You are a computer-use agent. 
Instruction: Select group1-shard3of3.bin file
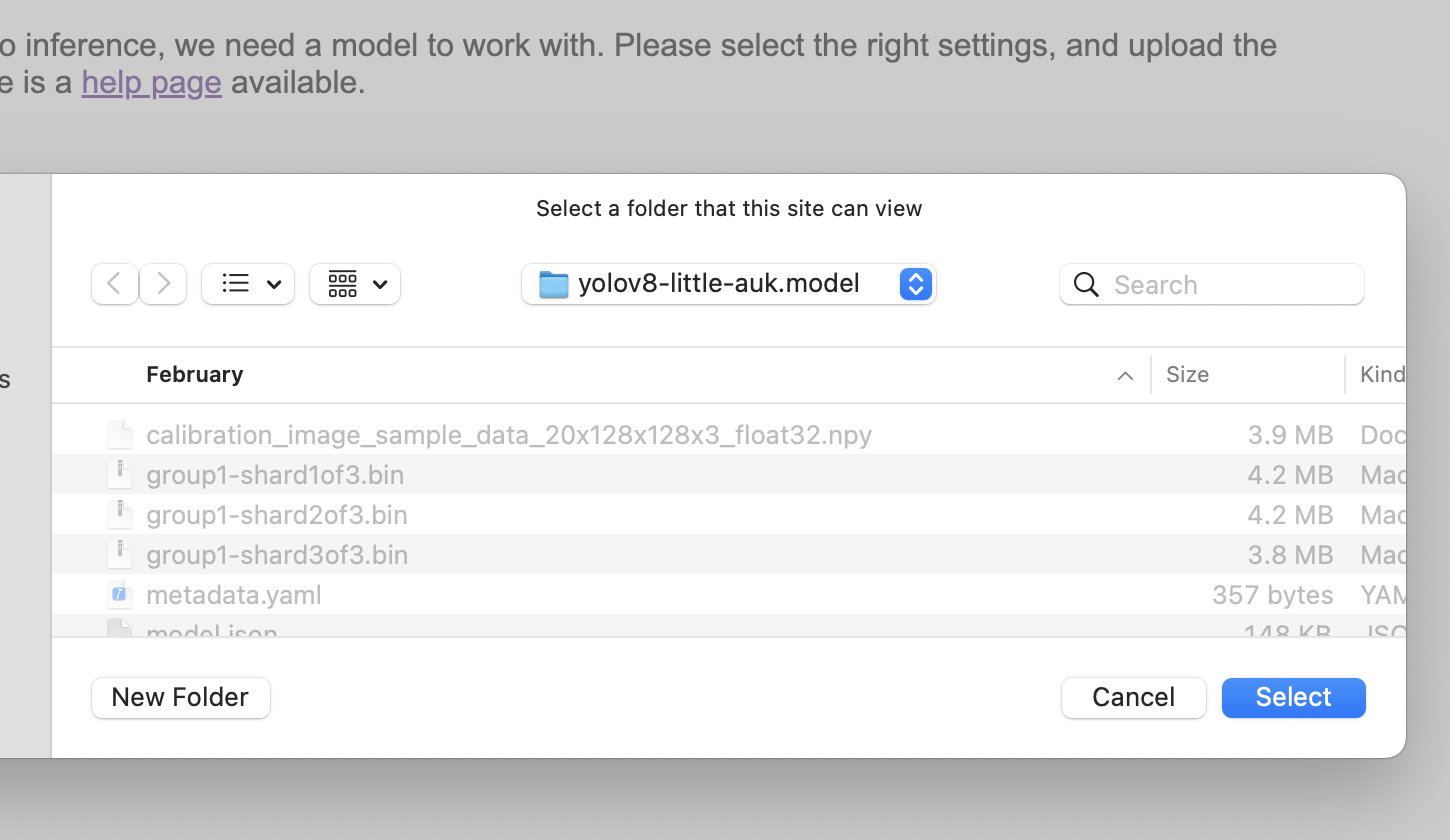point(729,554)
